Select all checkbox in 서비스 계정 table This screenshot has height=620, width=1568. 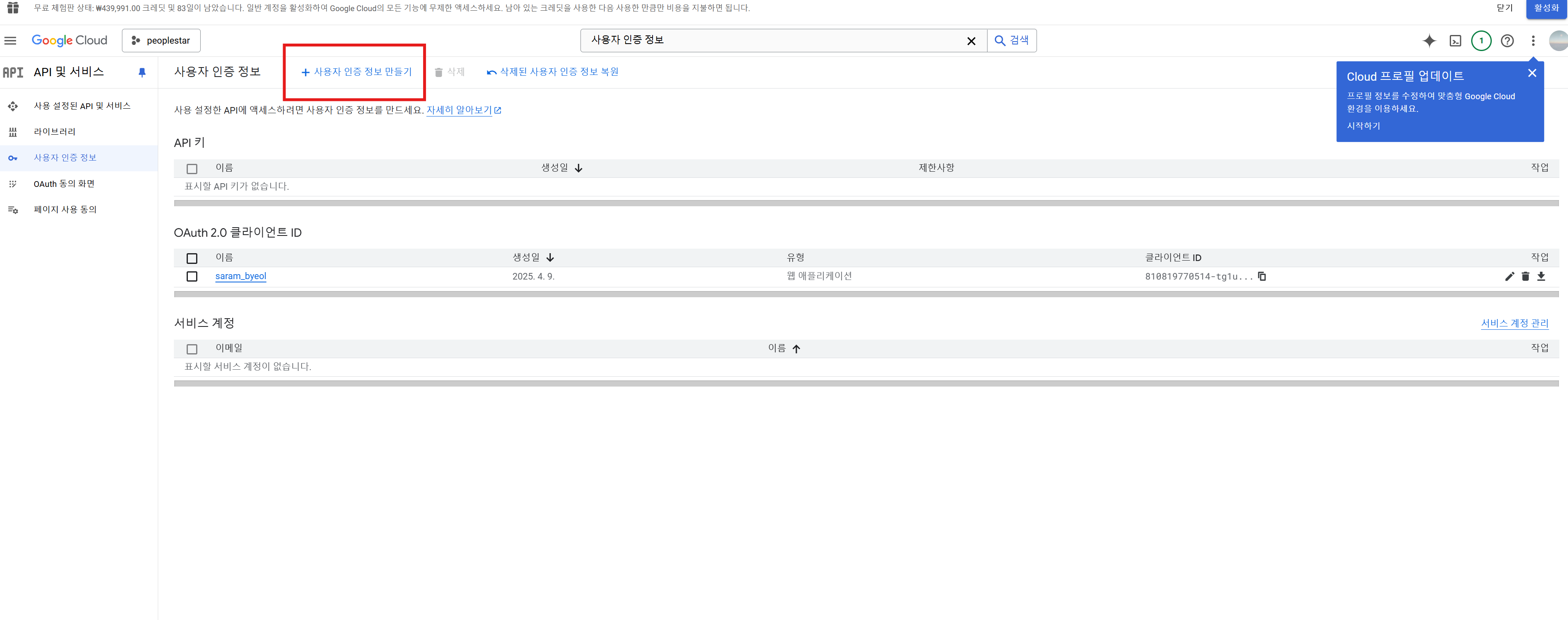point(192,349)
